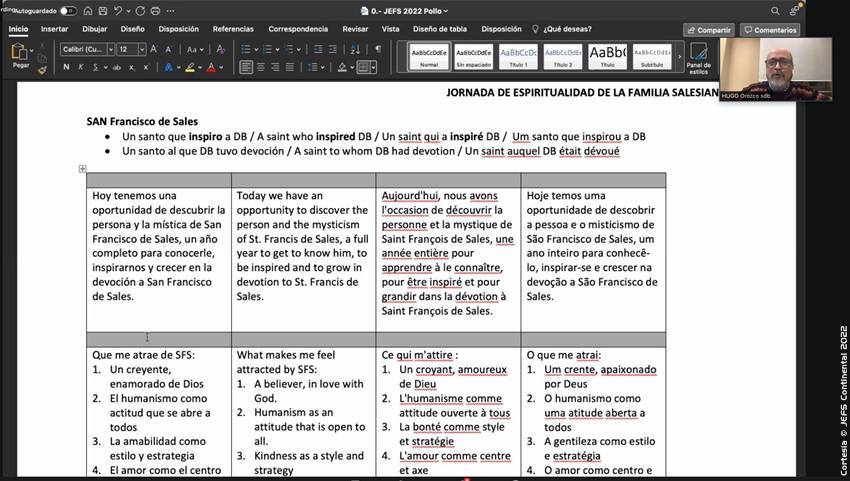Click the increase indent icon
The width and height of the screenshot is (850, 481).
point(333,49)
